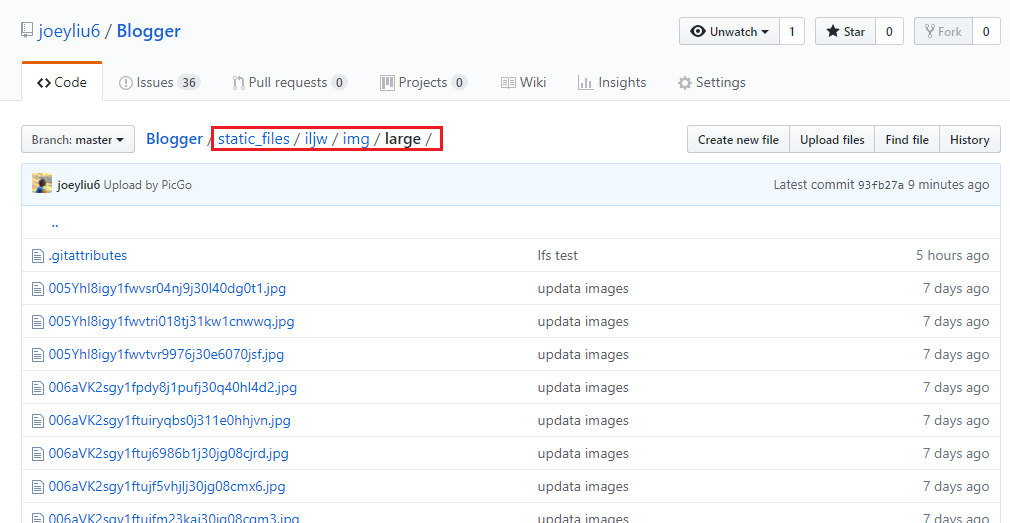Click Create new file button

click(x=738, y=140)
